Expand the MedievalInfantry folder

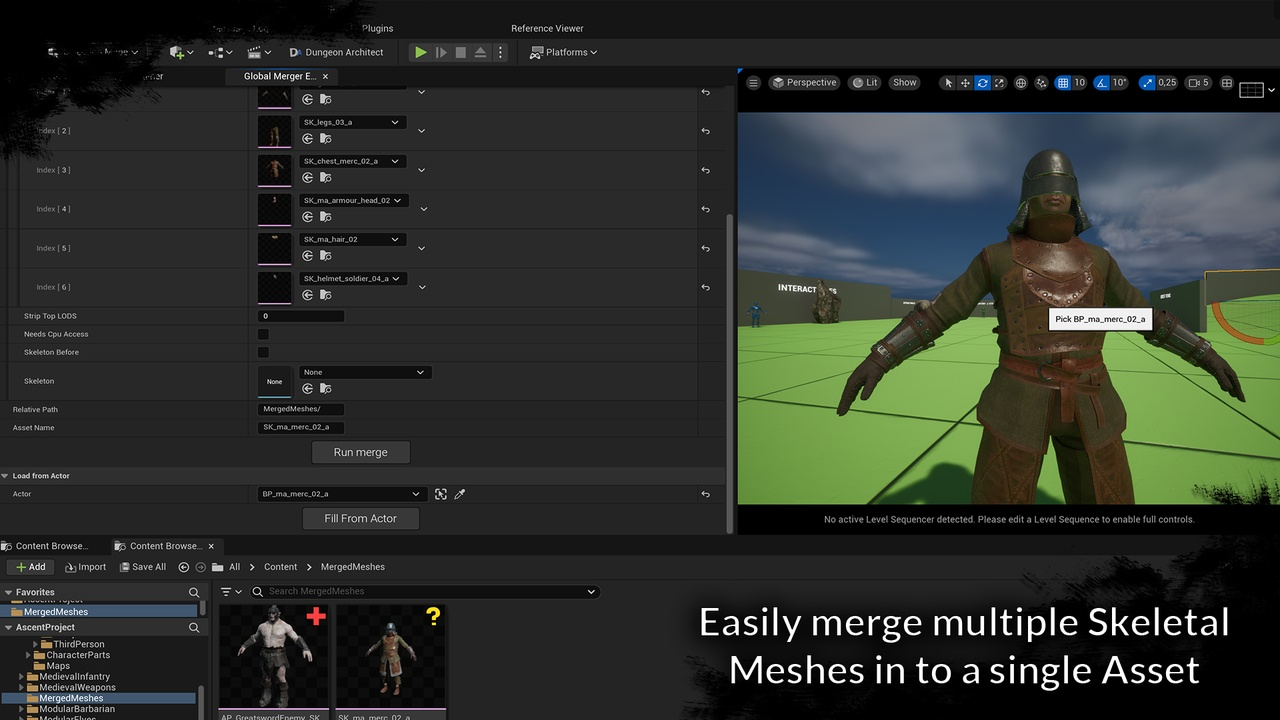[21, 677]
